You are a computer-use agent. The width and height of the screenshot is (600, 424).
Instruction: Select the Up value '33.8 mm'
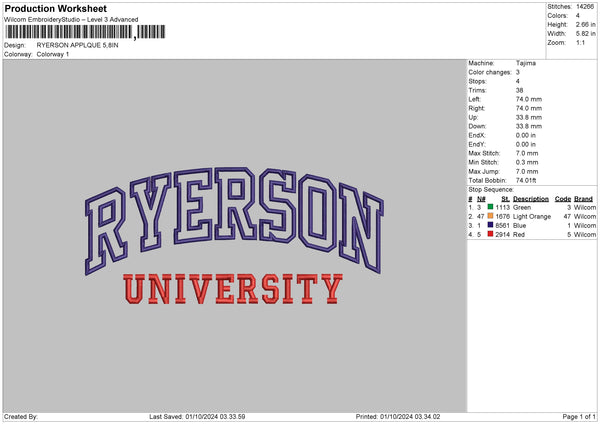point(529,117)
